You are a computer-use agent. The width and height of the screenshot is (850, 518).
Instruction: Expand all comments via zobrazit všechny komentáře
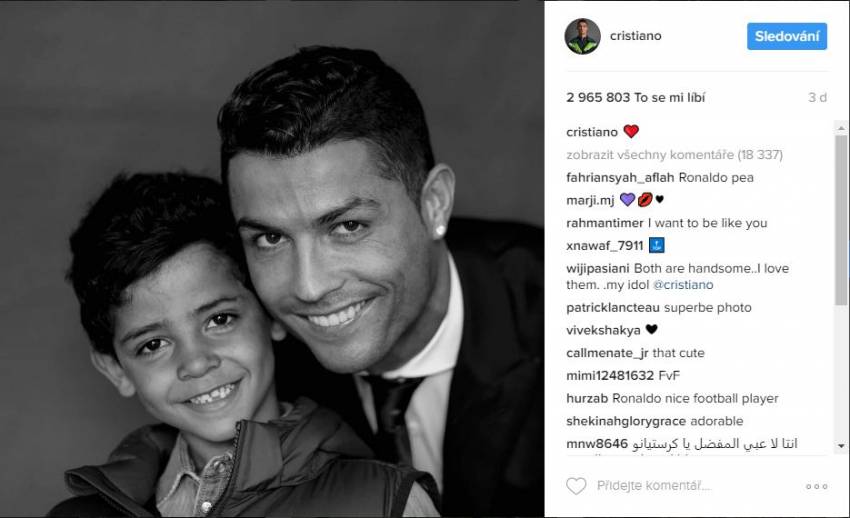click(x=674, y=155)
